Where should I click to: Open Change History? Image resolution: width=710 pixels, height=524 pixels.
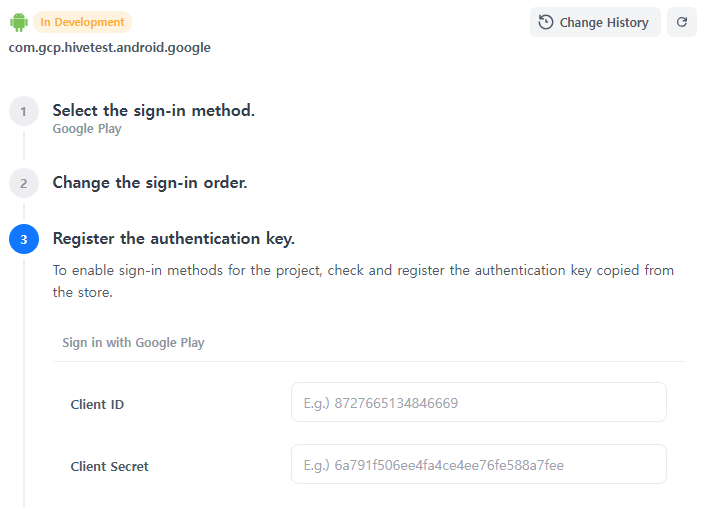(595, 22)
